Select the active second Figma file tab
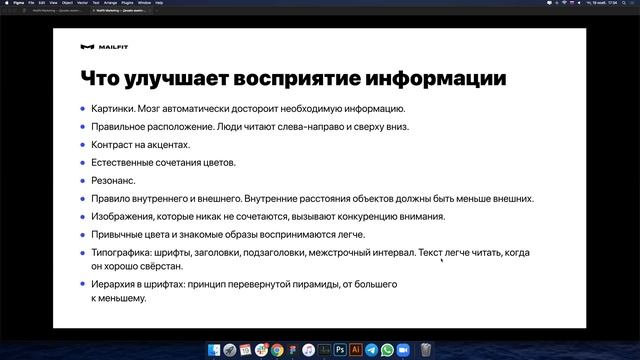This screenshot has width=640, height=360. (121, 11)
